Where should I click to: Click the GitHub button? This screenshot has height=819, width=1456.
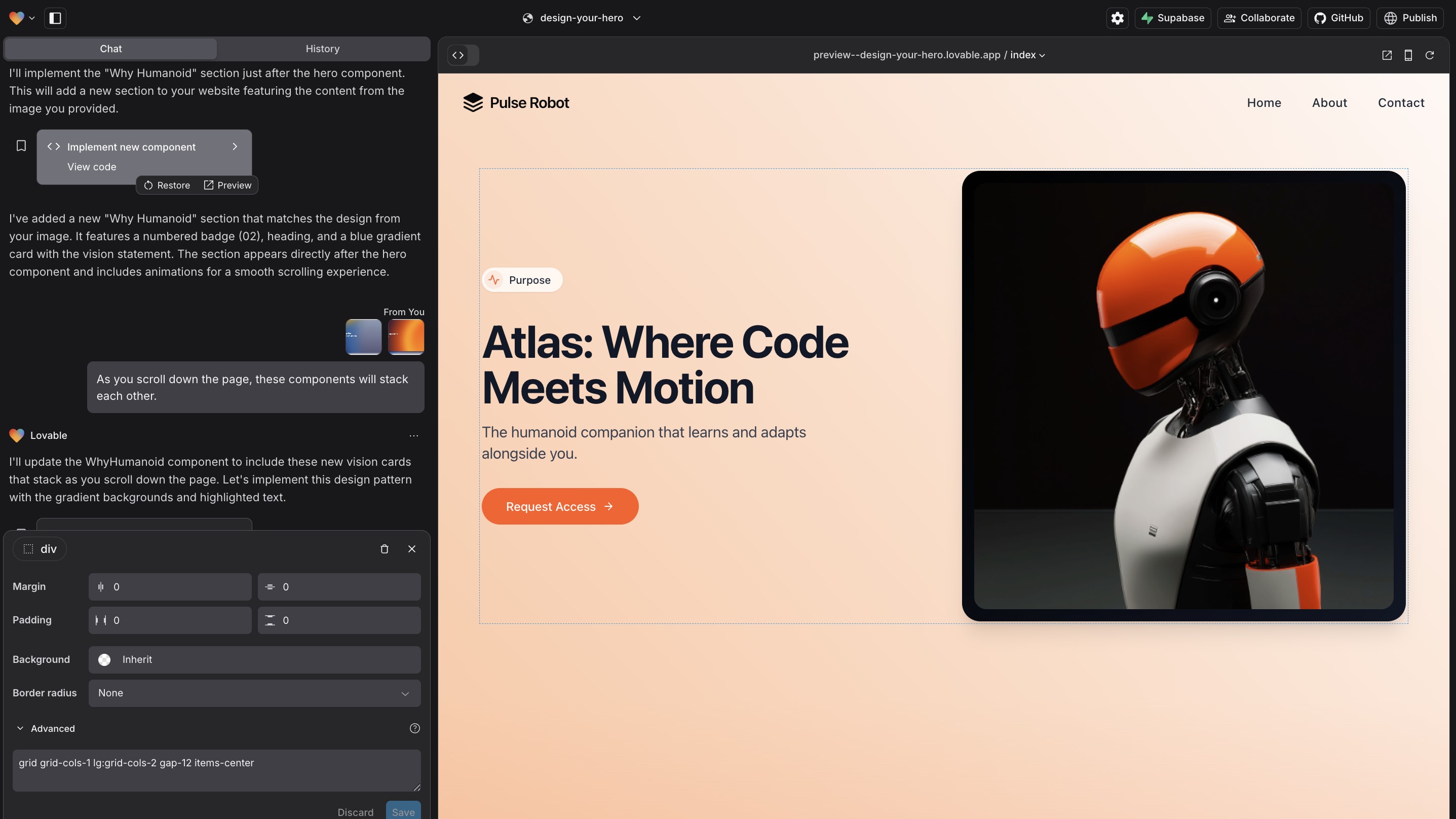[1338, 18]
